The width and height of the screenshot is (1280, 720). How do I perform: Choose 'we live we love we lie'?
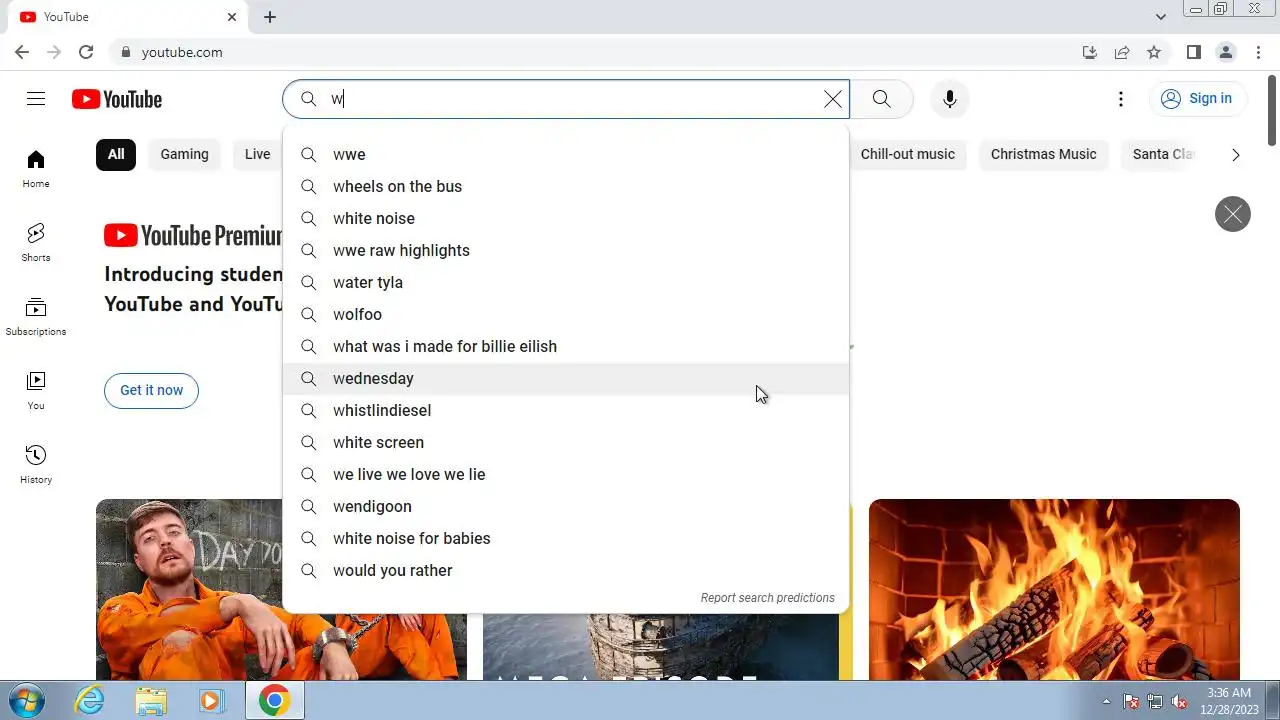click(566, 474)
